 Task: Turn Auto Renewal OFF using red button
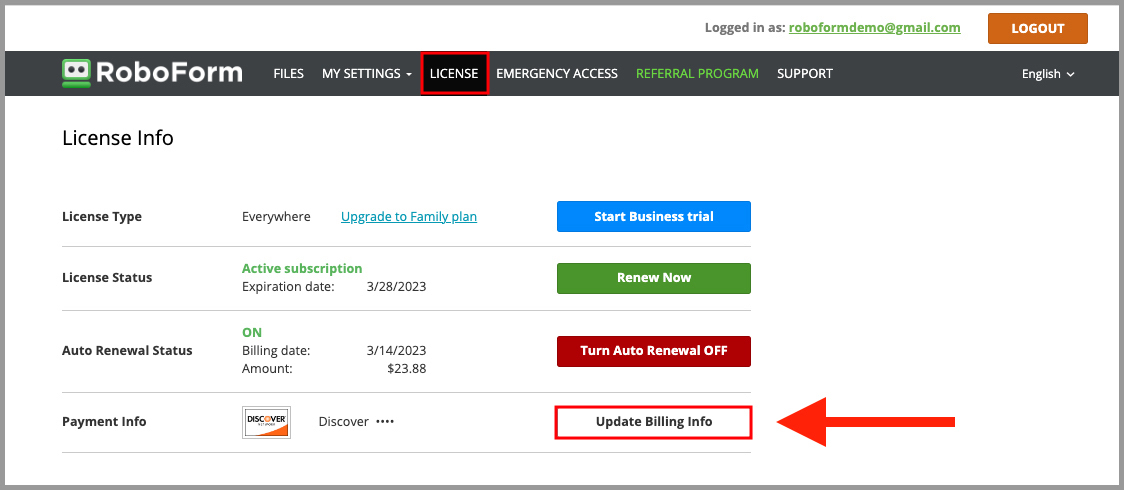pyautogui.click(x=654, y=351)
